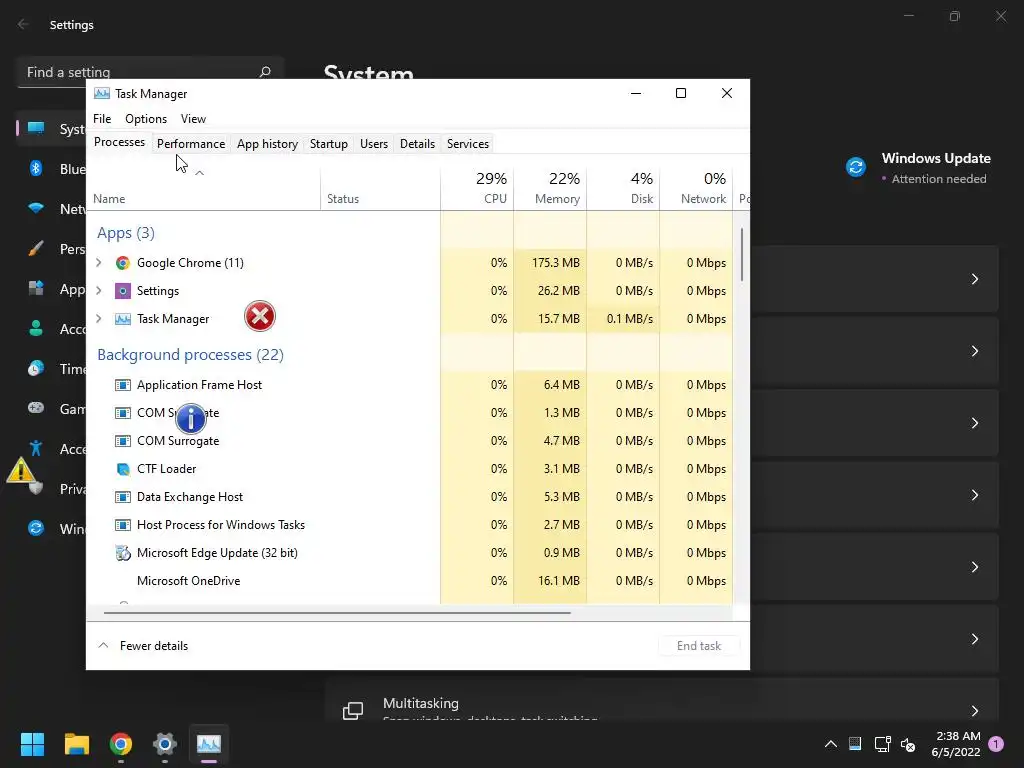Select the Microsoft OneDrive process row
Viewport: 1024px width, 768px height.
click(x=409, y=581)
